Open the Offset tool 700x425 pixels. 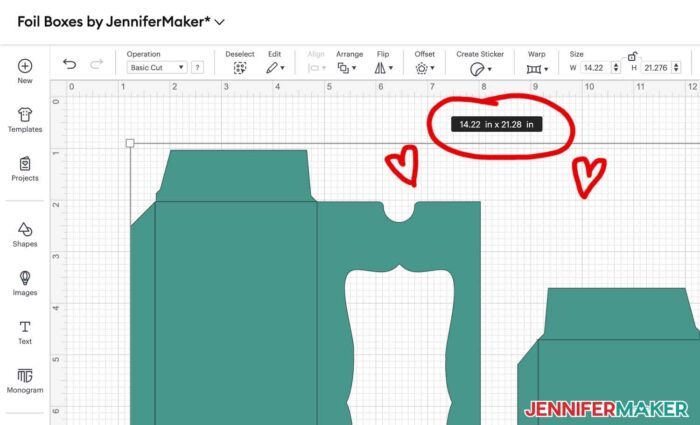(x=421, y=68)
